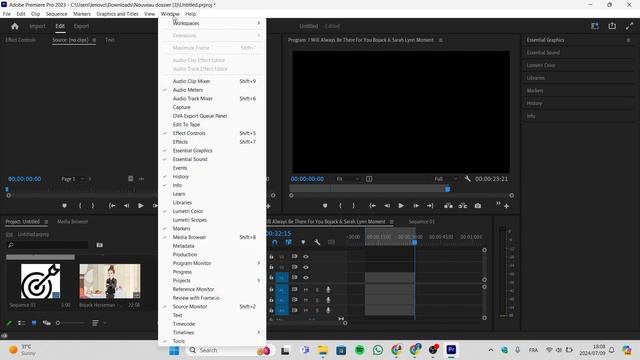The height and width of the screenshot is (360, 640).
Task: Switch Project panel to list view
Action: tap(22, 323)
